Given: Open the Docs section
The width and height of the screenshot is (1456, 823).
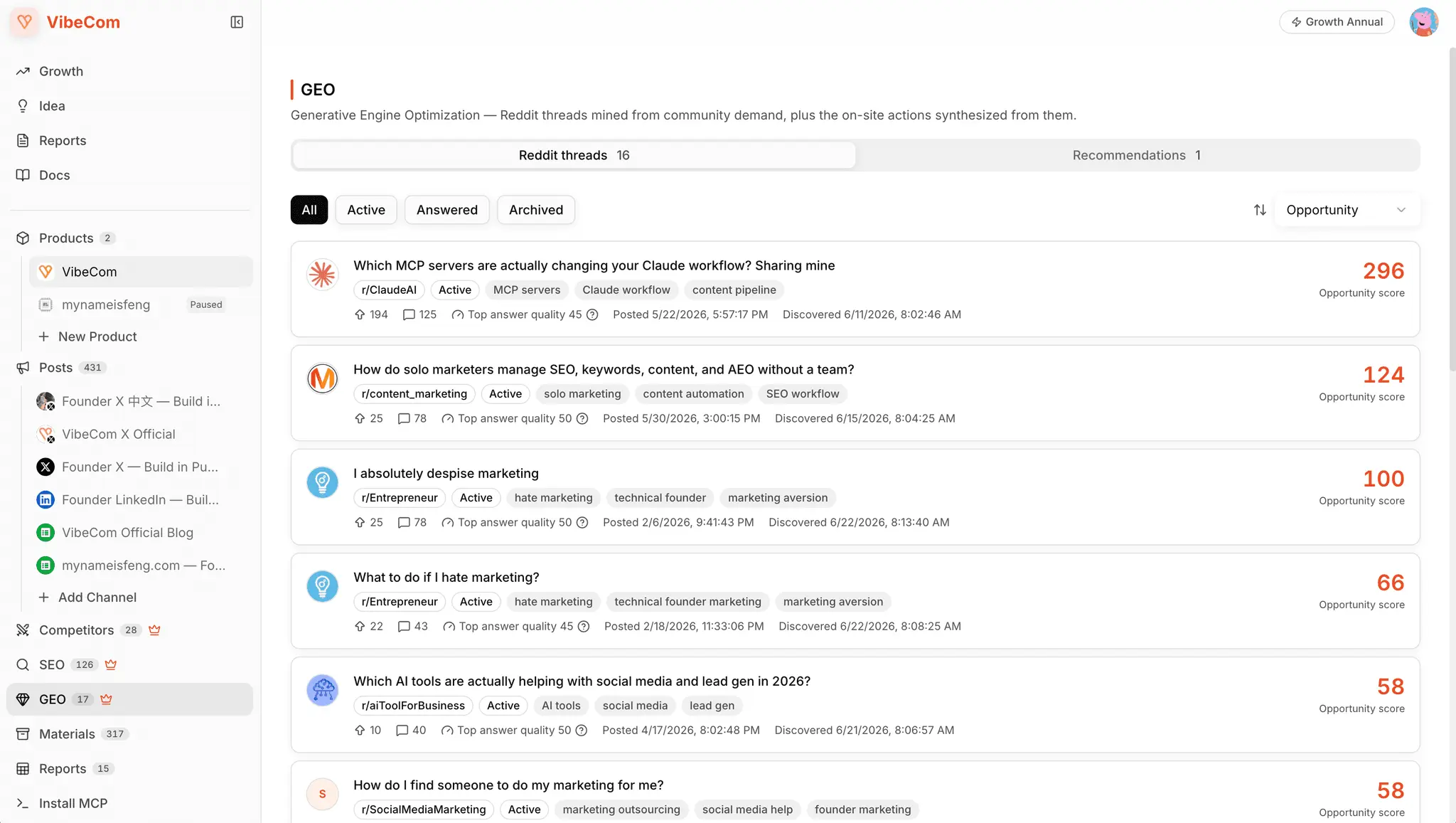Looking at the screenshot, I should coord(129,175).
